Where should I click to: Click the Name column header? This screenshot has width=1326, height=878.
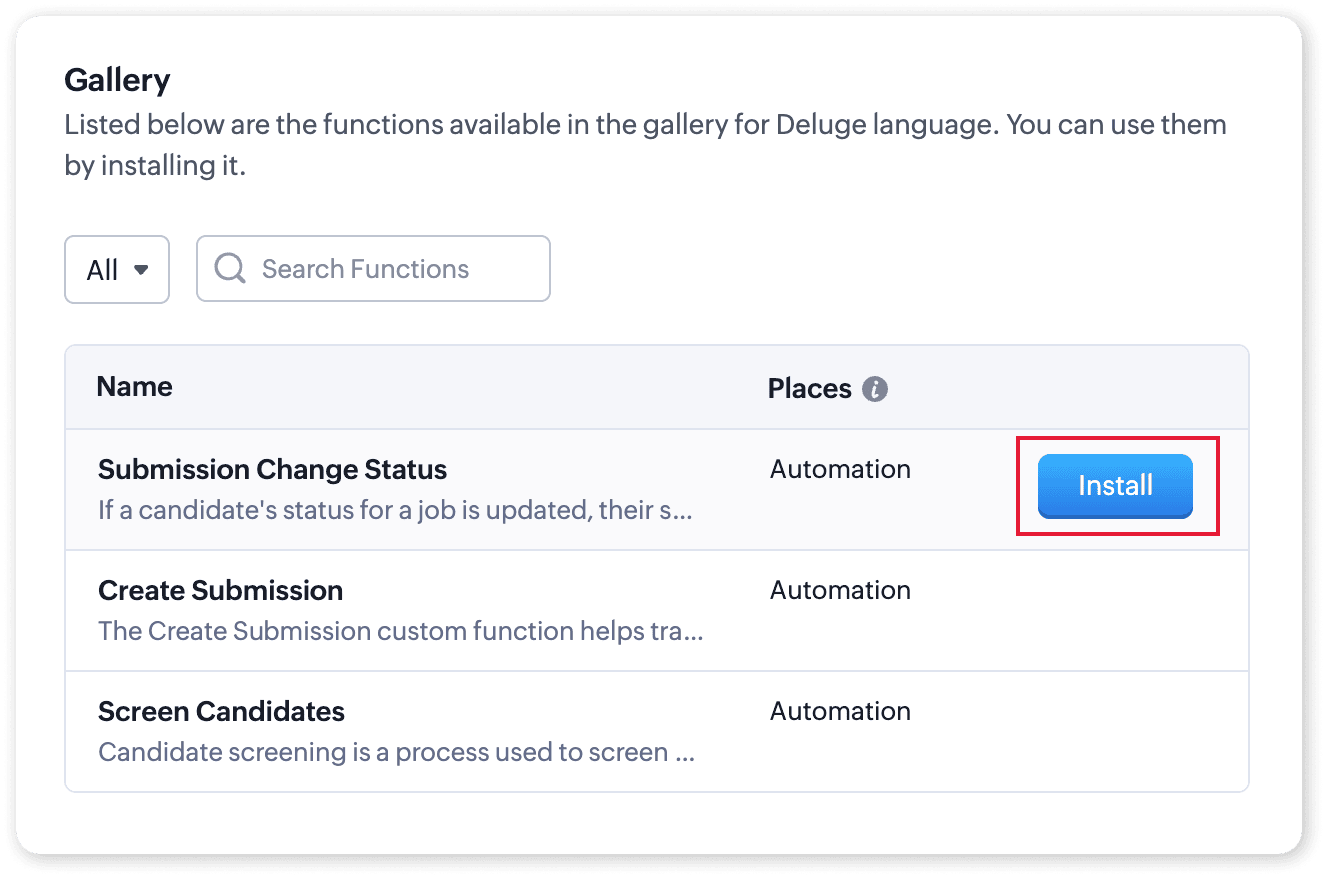135,387
